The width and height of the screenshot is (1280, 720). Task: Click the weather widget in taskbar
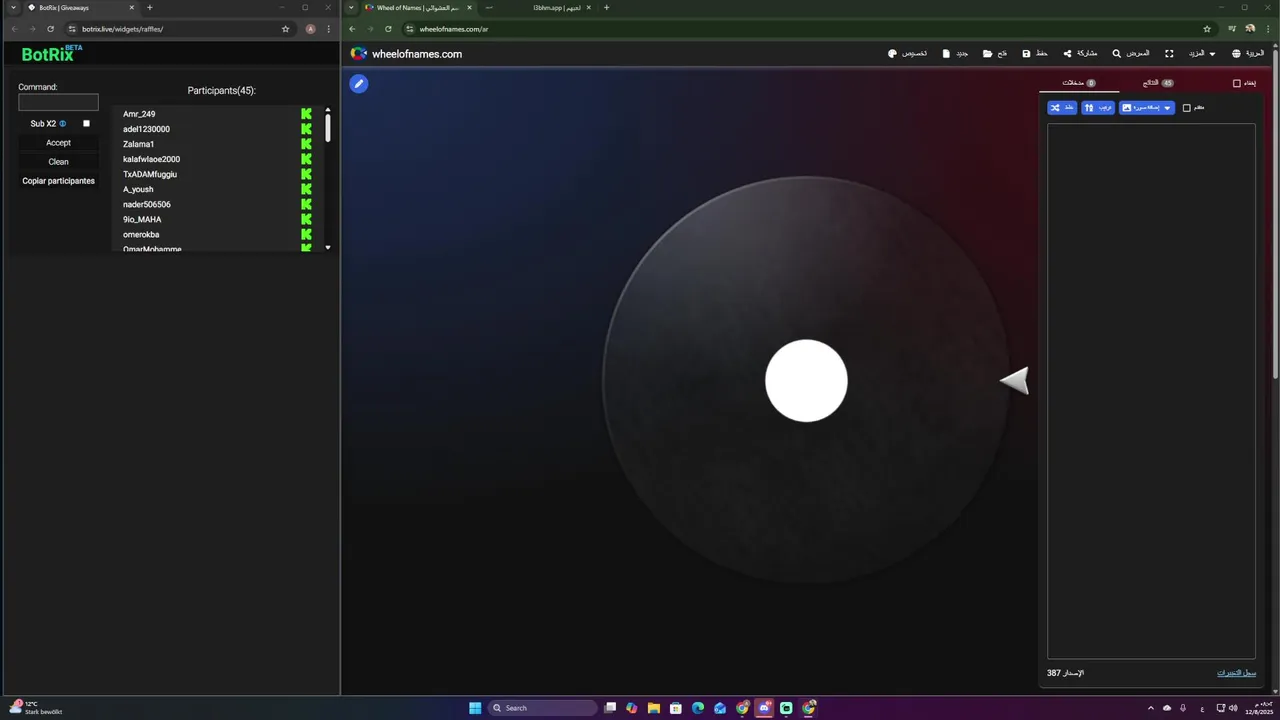[x=38, y=708]
